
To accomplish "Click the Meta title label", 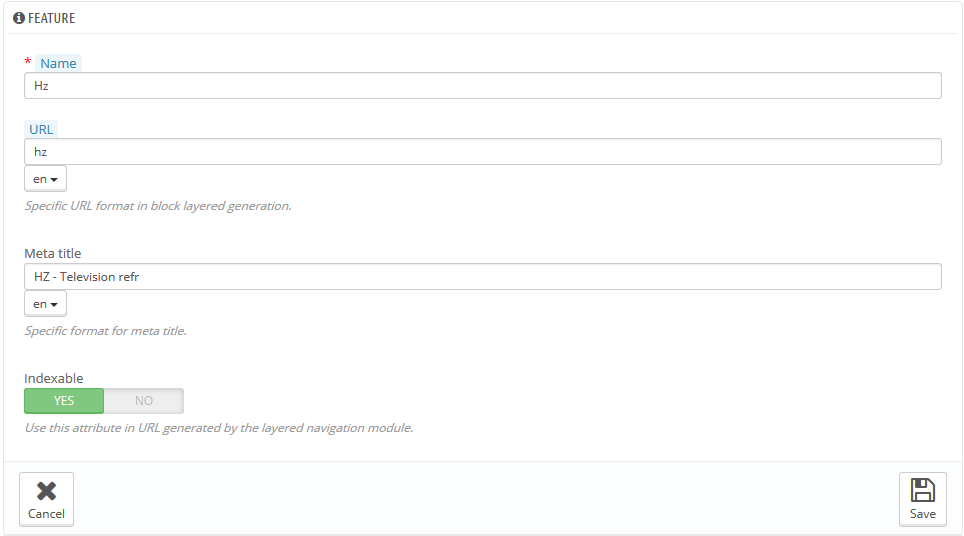I will [53, 254].
